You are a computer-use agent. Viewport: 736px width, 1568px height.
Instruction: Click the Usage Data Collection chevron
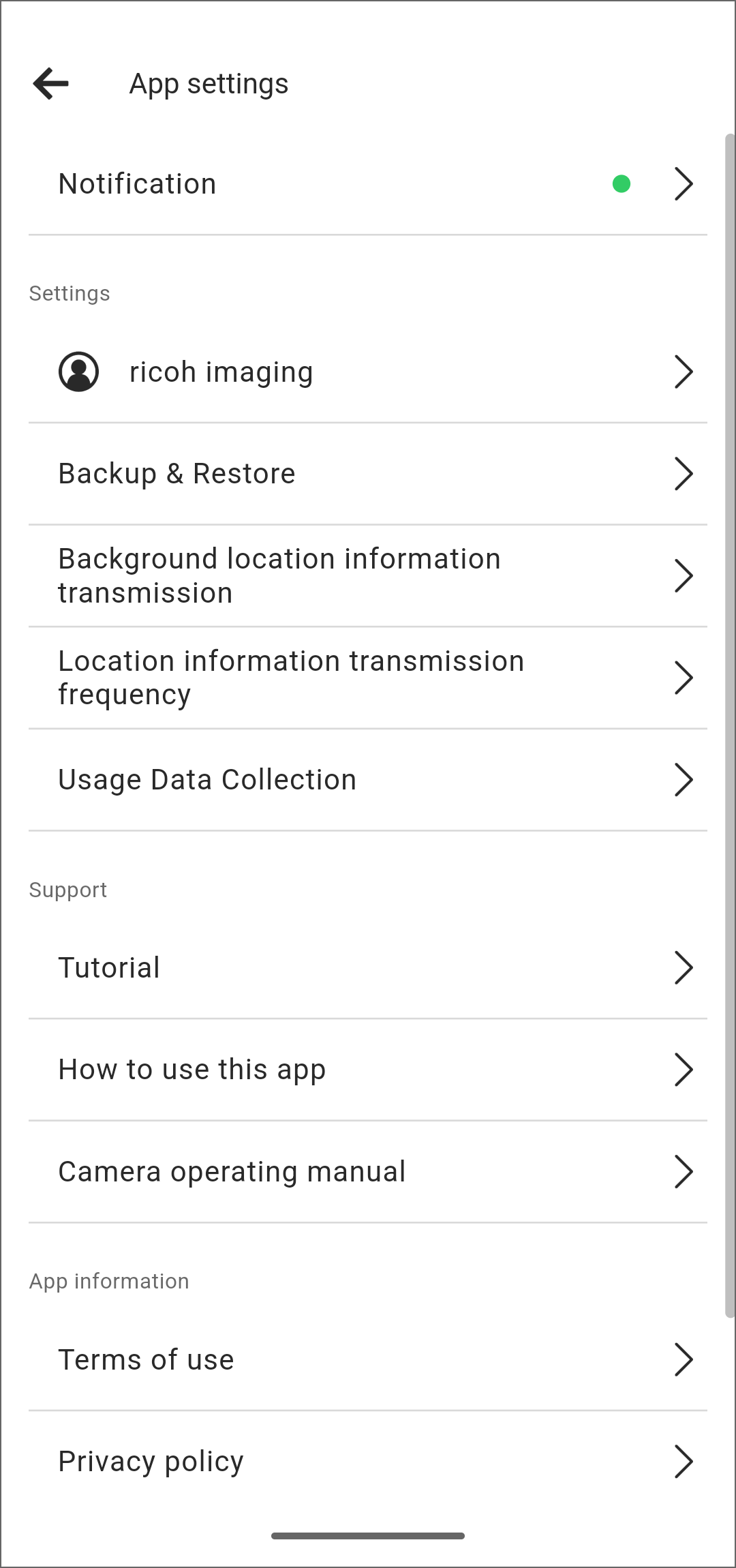click(684, 780)
